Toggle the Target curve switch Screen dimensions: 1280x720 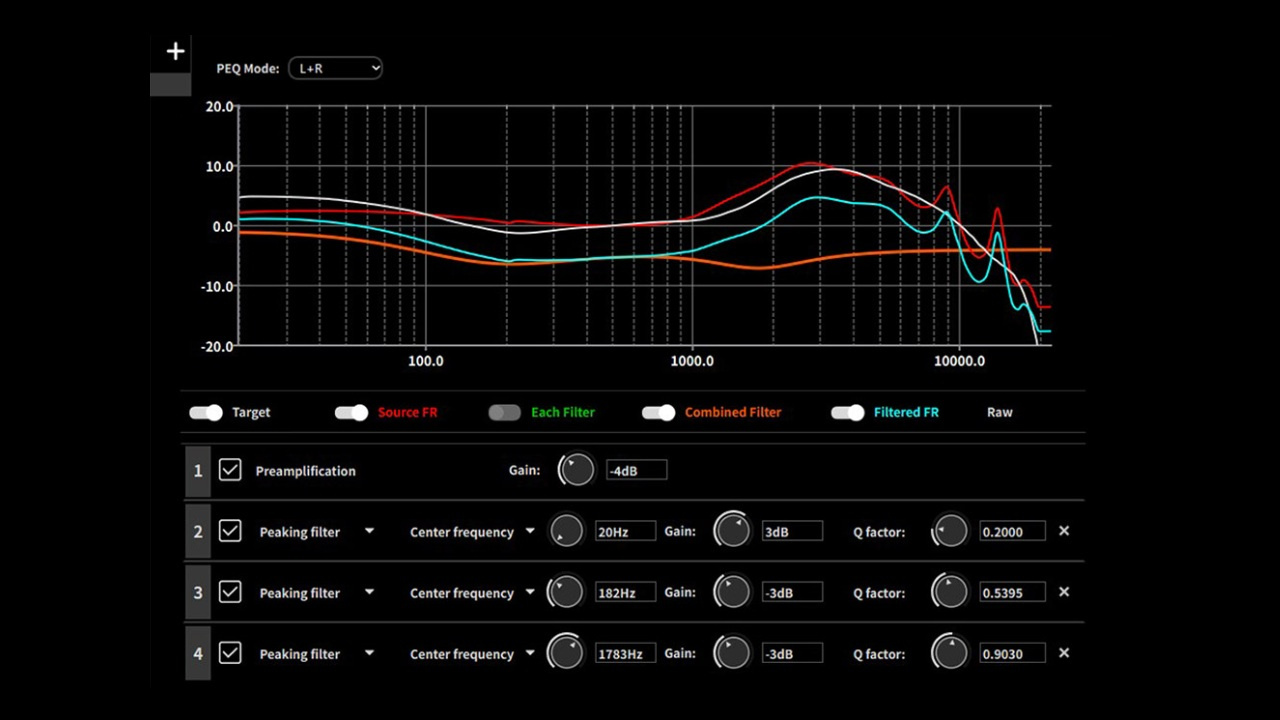tap(206, 413)
